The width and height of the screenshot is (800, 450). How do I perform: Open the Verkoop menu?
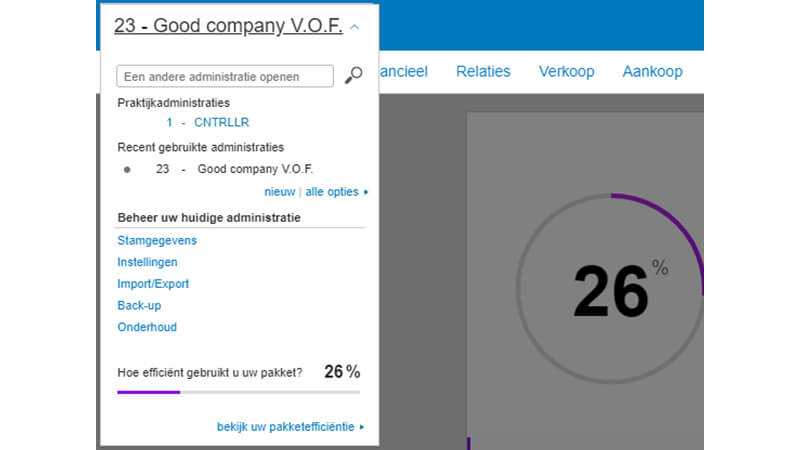566,71
